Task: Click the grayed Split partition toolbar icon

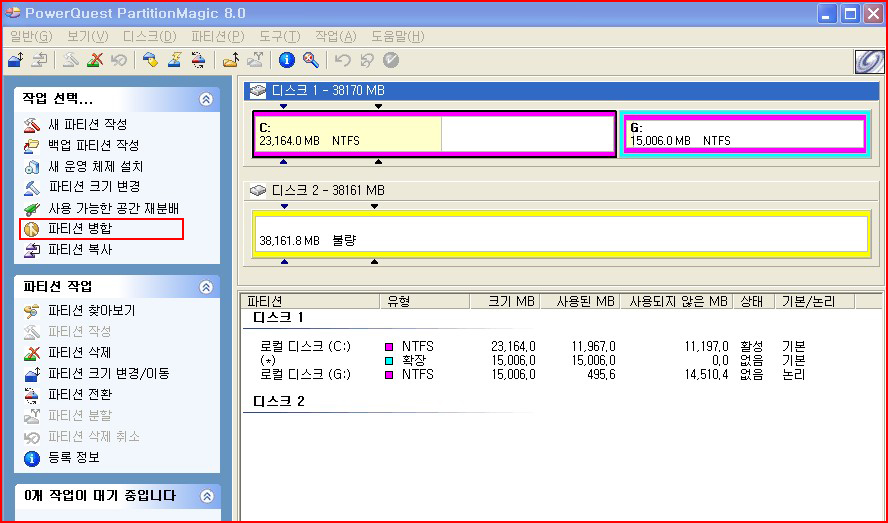Action: [x=255, y=59]
